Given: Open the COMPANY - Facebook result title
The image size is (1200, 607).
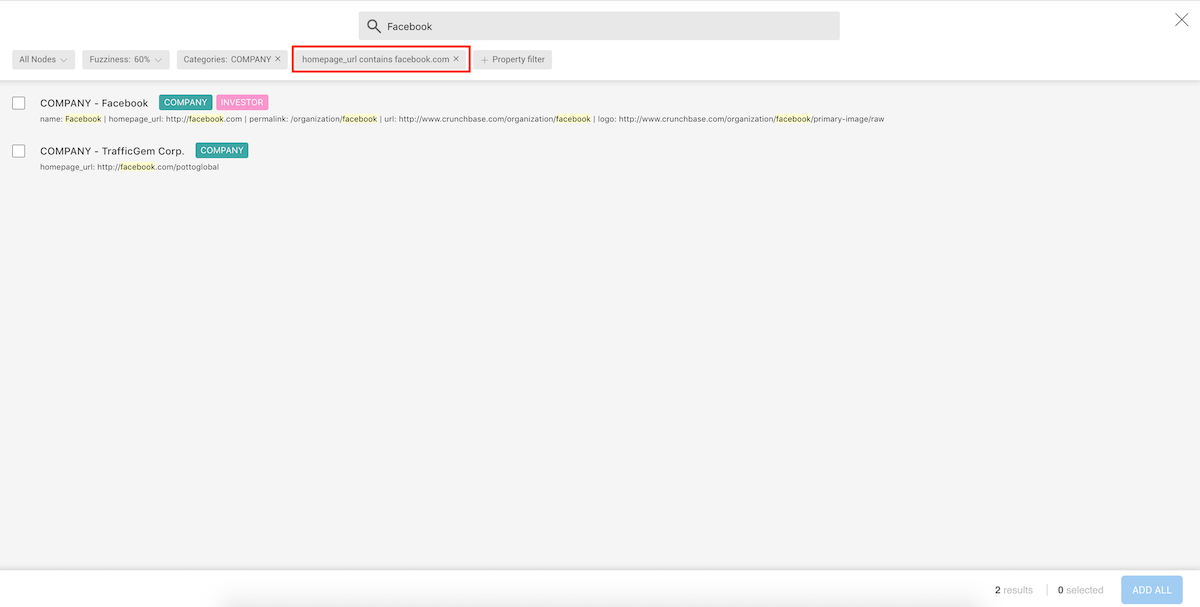Looking at the screenshot, I should (x=94, y=103).
